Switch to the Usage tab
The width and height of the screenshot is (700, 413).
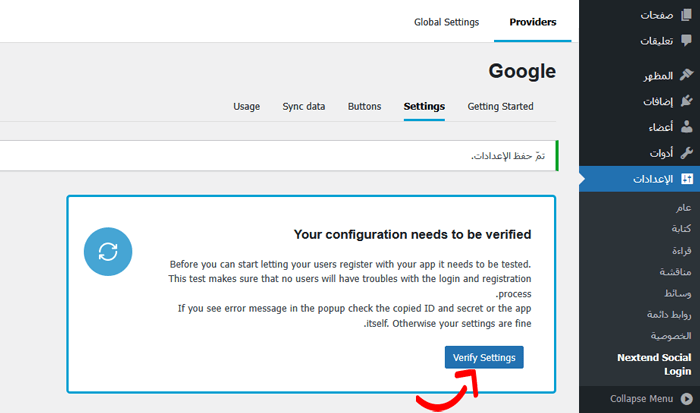pos(246,106)
